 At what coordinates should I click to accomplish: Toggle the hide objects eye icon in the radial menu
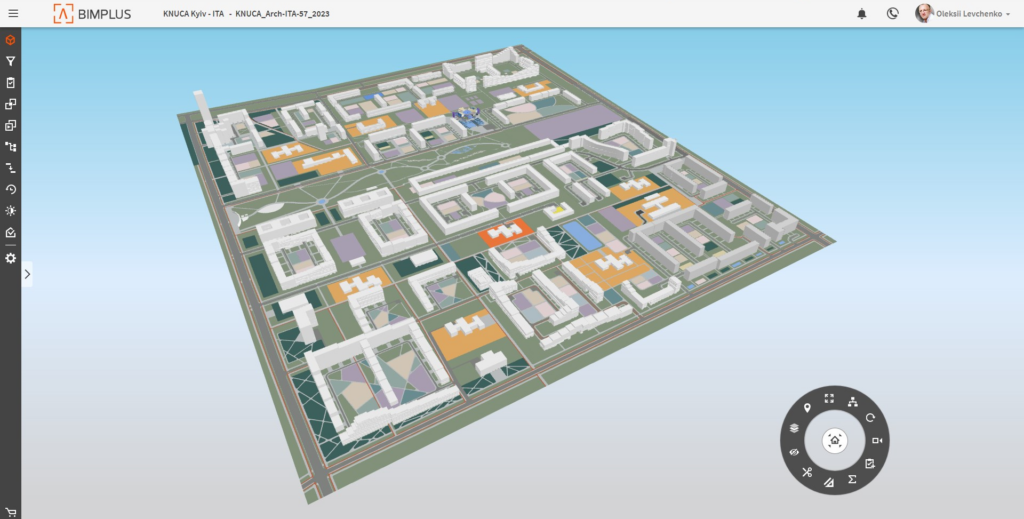794,452
